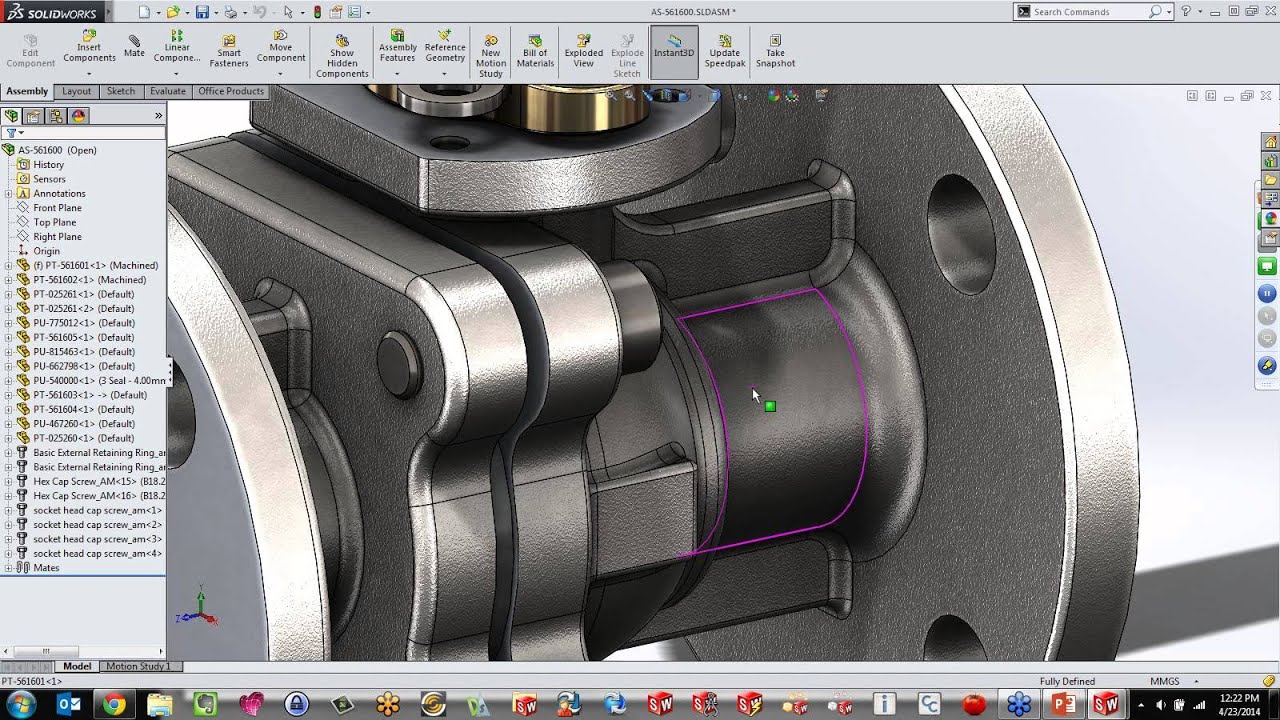Switch to the Sketch tab

(121, 91)
